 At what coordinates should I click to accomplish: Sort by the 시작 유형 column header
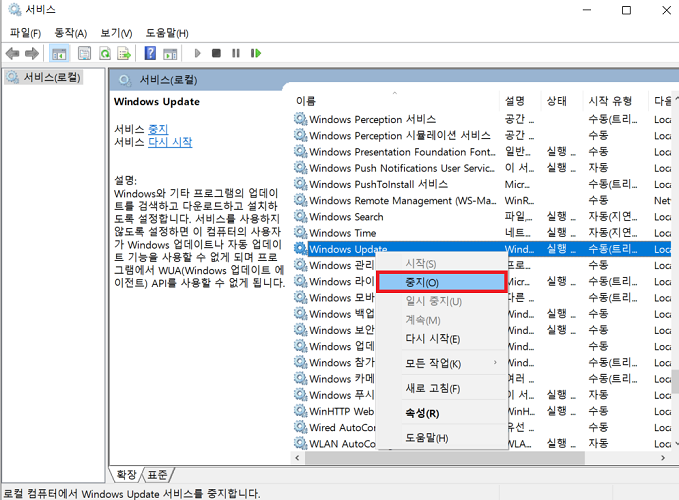(615, 101)
